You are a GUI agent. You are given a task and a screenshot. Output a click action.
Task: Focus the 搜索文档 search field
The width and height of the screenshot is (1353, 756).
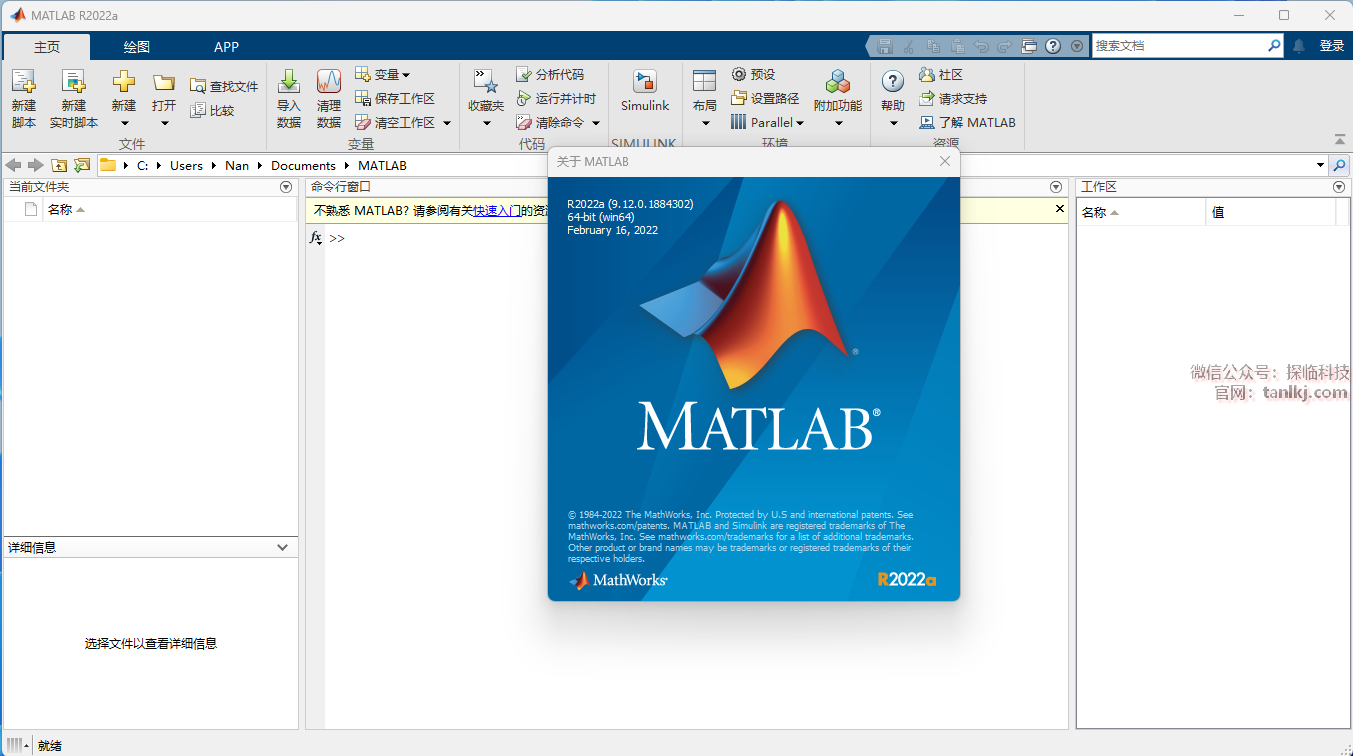(x=1178, y=46)
